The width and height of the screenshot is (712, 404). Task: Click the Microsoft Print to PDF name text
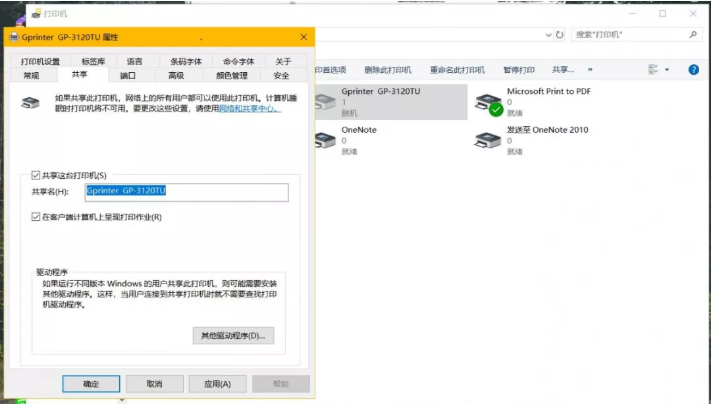coord(549,91)
